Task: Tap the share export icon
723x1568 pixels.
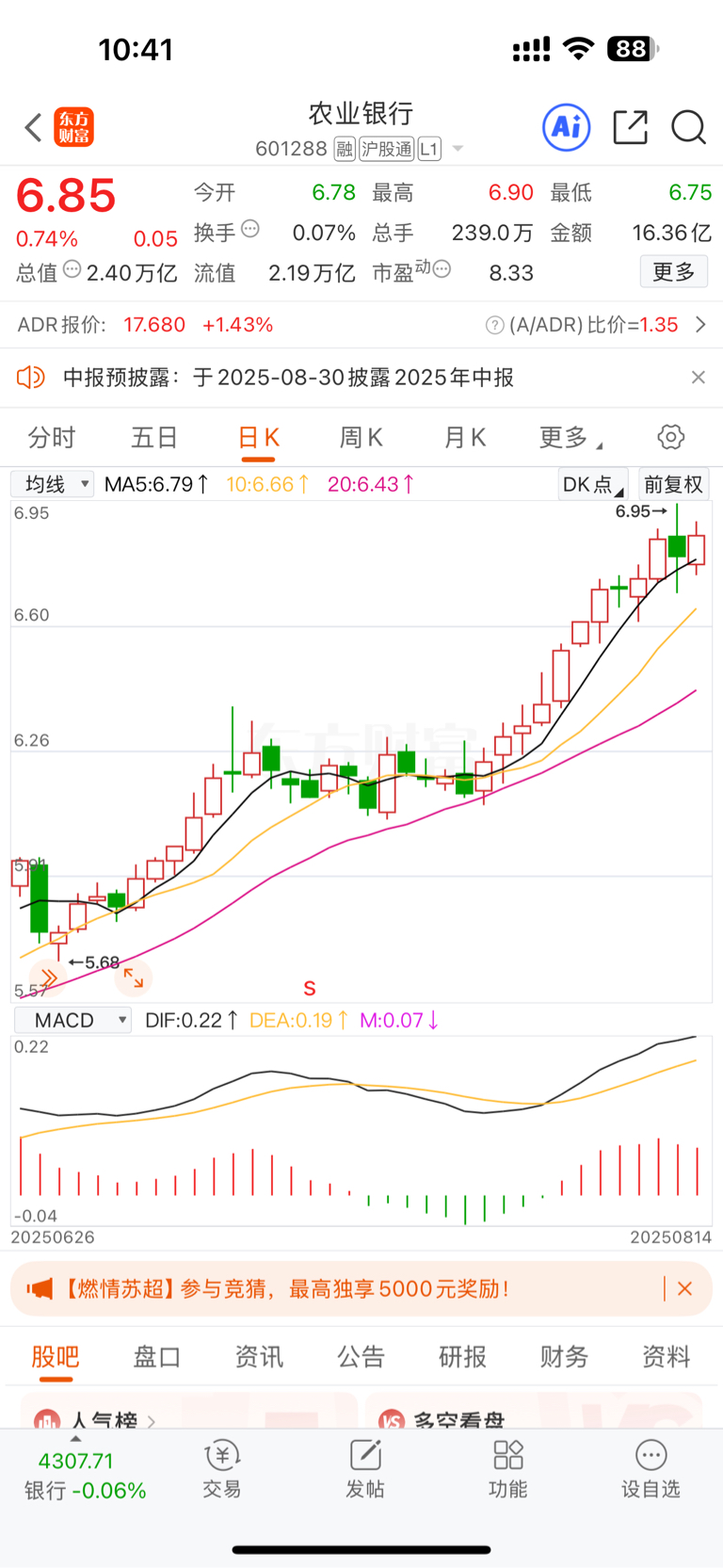Action: point(630,127)
